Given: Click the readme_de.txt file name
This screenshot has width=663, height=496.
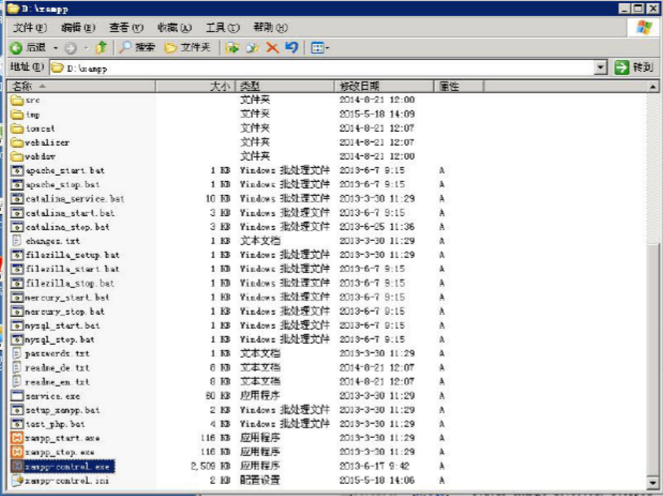Looking at the screenshot, I should (x=57, y=368).
